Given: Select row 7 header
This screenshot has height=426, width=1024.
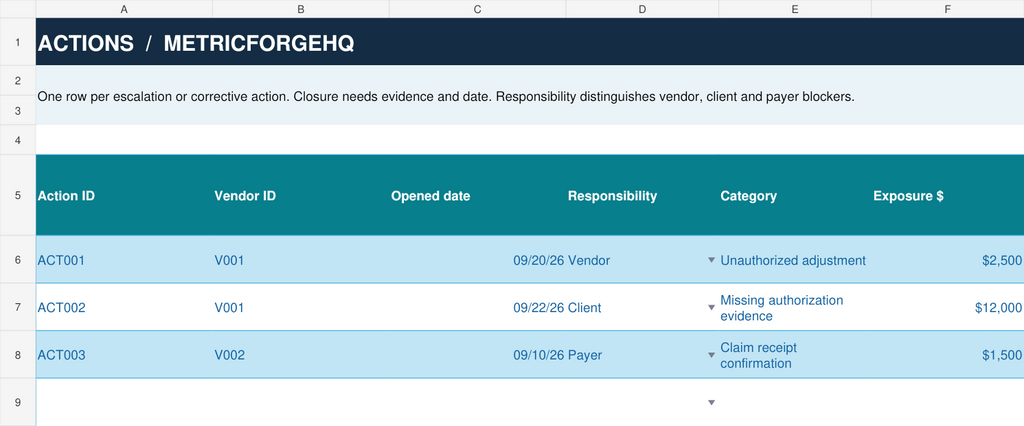Looking at the screenshot, I should pos(18,307).
